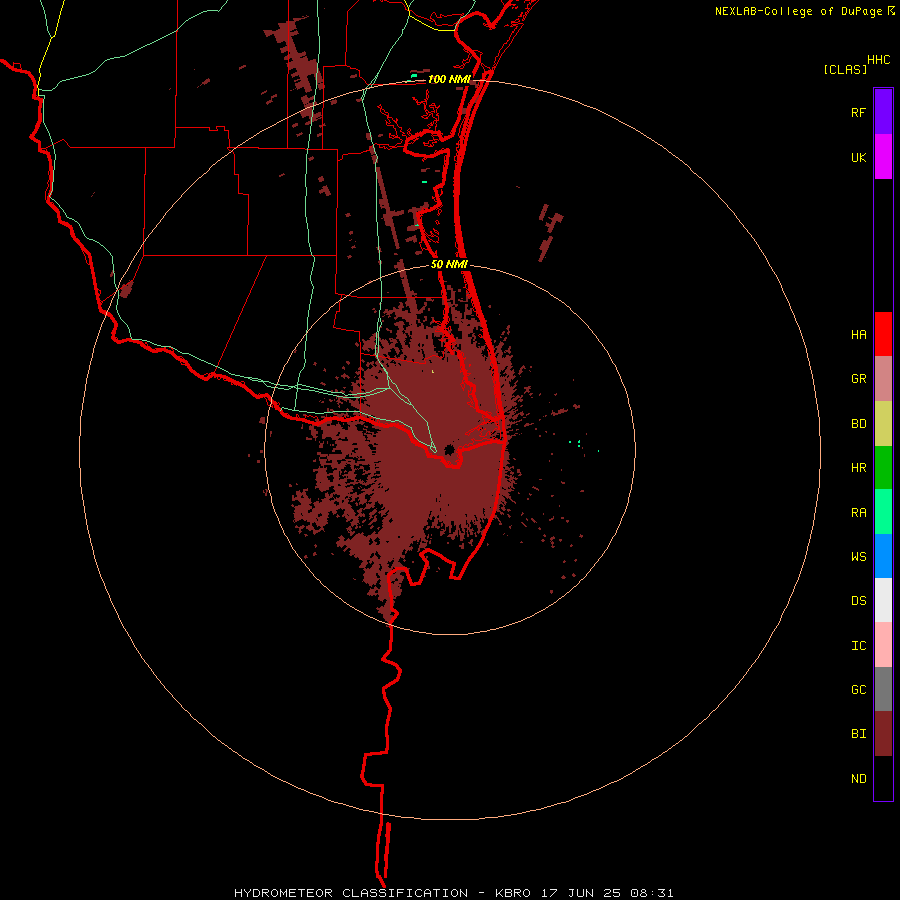Click the ND legend label
Viewport: 900px width, 900px height.
click(859, 779)
